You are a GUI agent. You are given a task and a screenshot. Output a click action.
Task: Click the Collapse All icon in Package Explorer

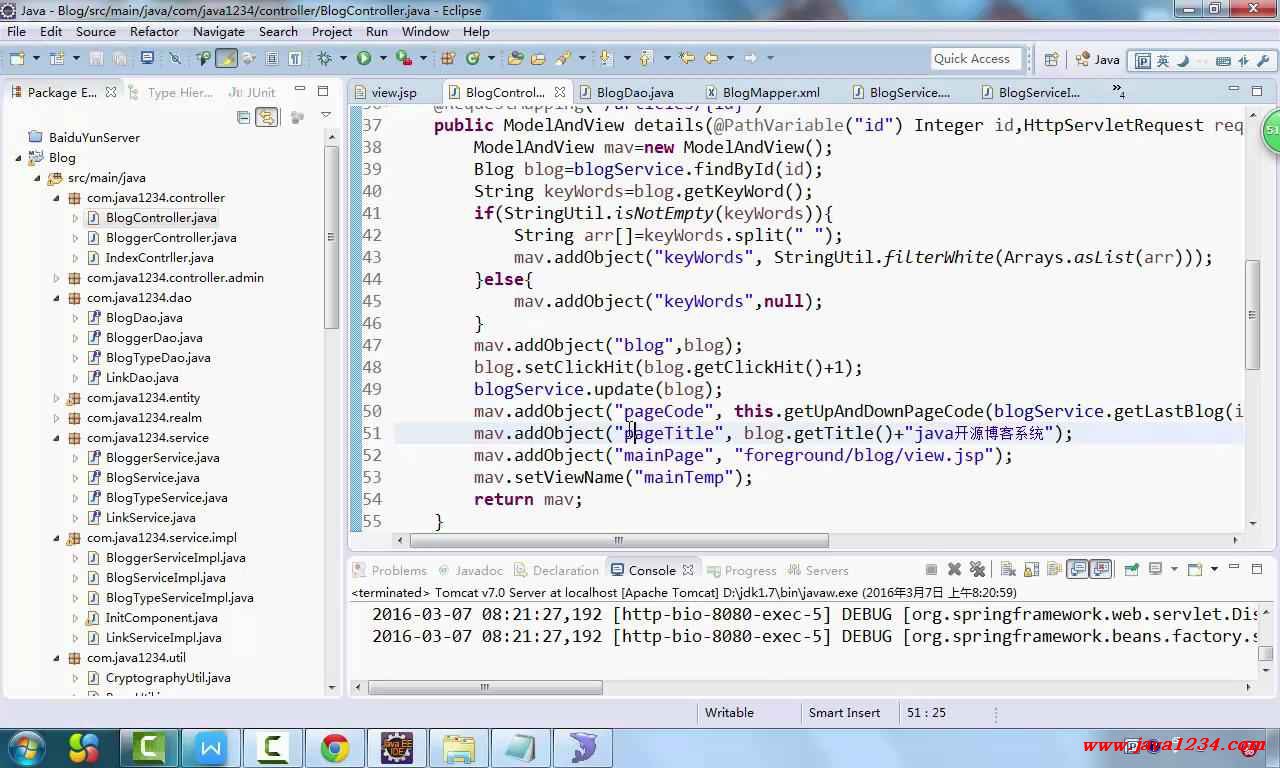click(x=243, y=117)
